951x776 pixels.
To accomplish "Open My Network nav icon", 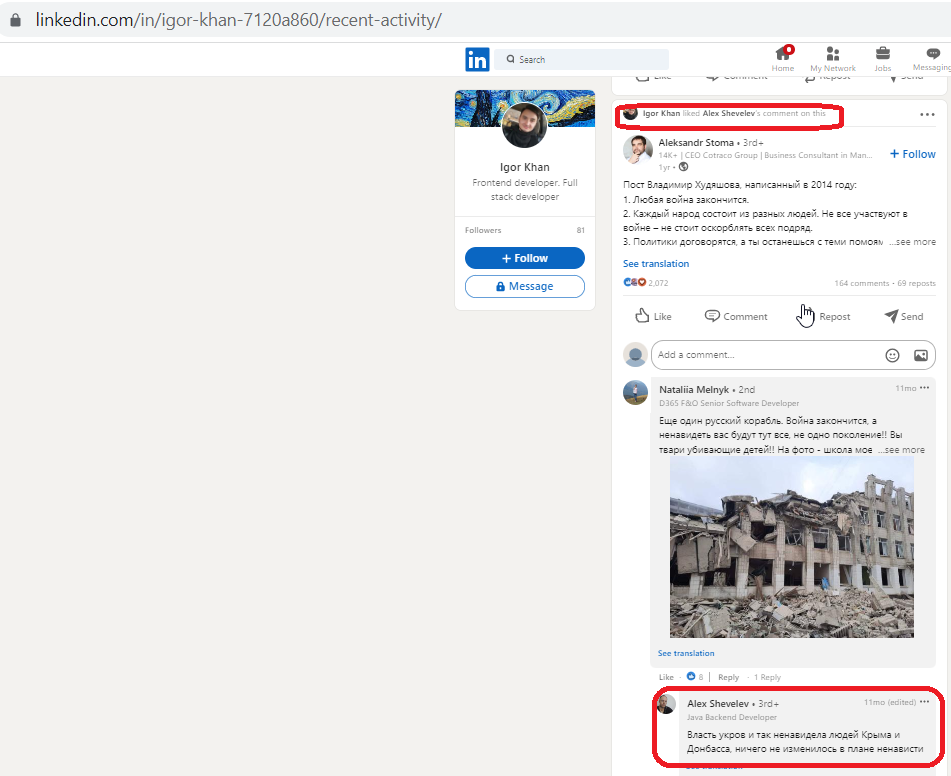I will (x=833, y=59).
